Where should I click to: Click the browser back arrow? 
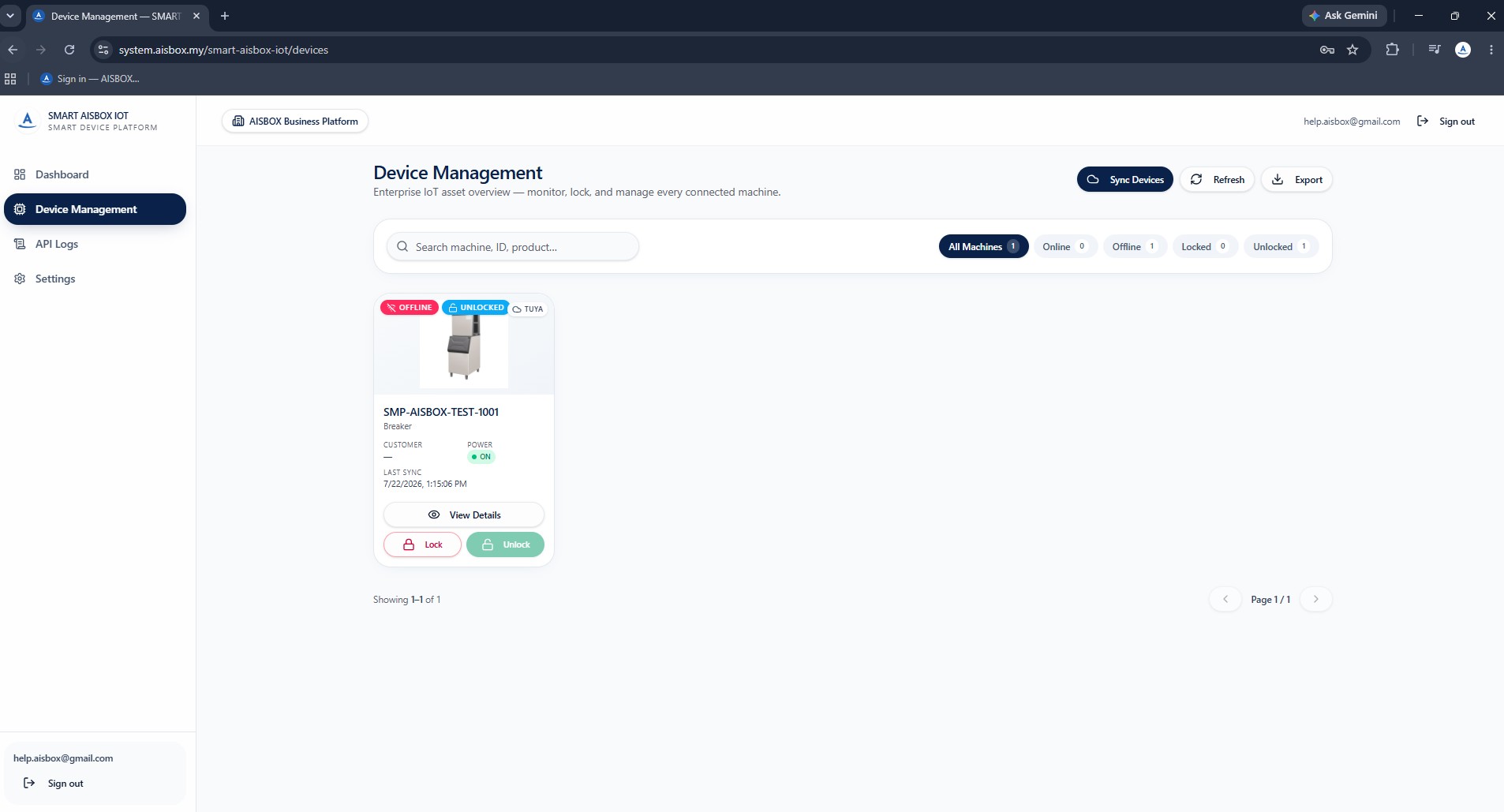click(13, 50)
